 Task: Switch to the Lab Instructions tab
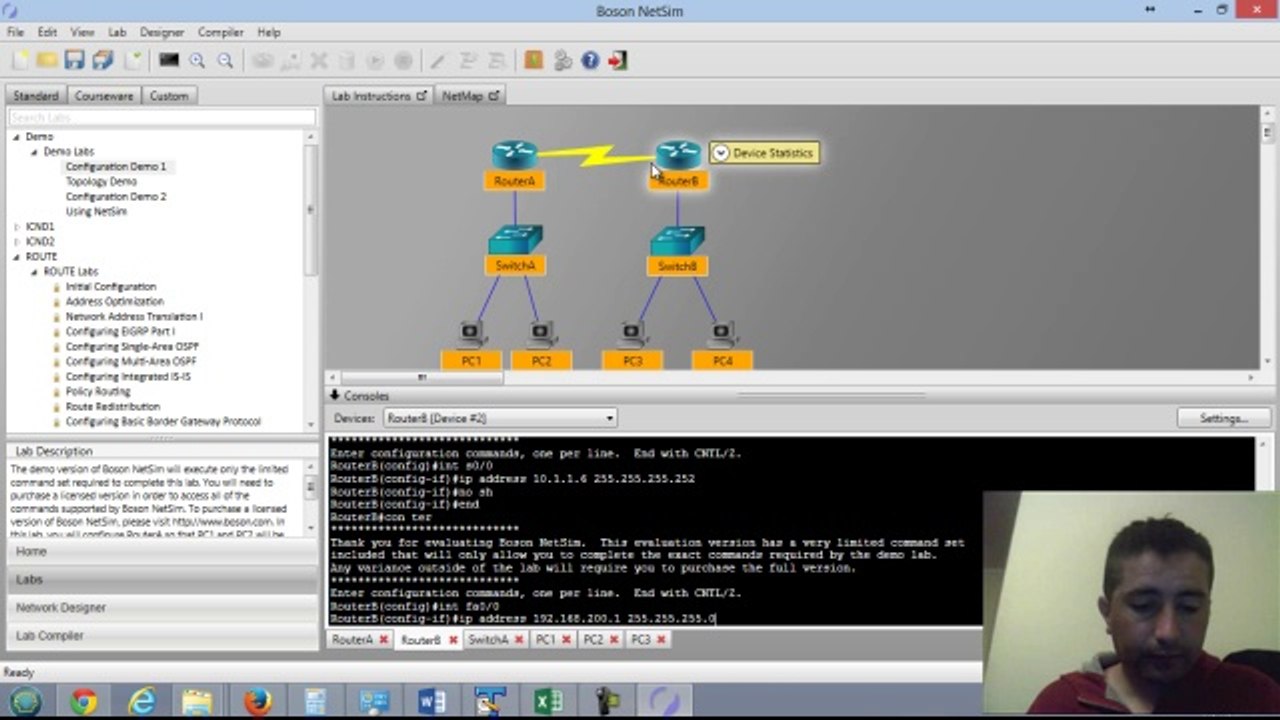(371, 96)
